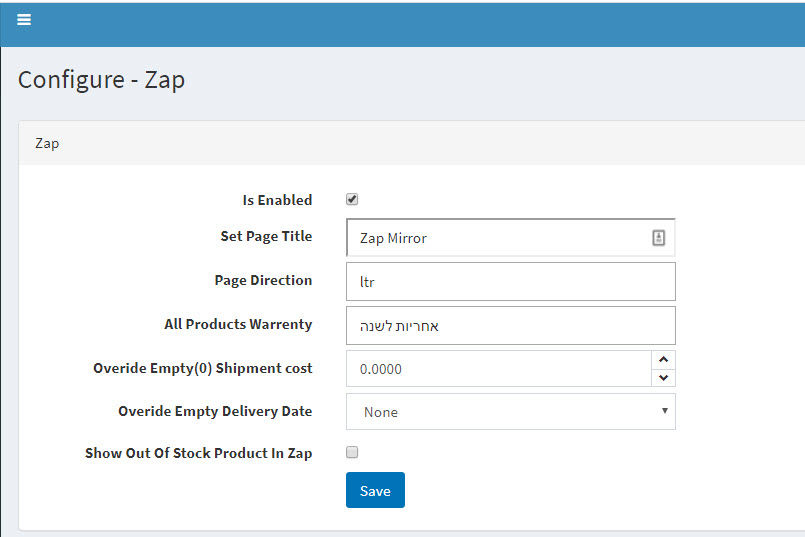Click the Page Direction label
805x537 pixels.
click(263, 280)
